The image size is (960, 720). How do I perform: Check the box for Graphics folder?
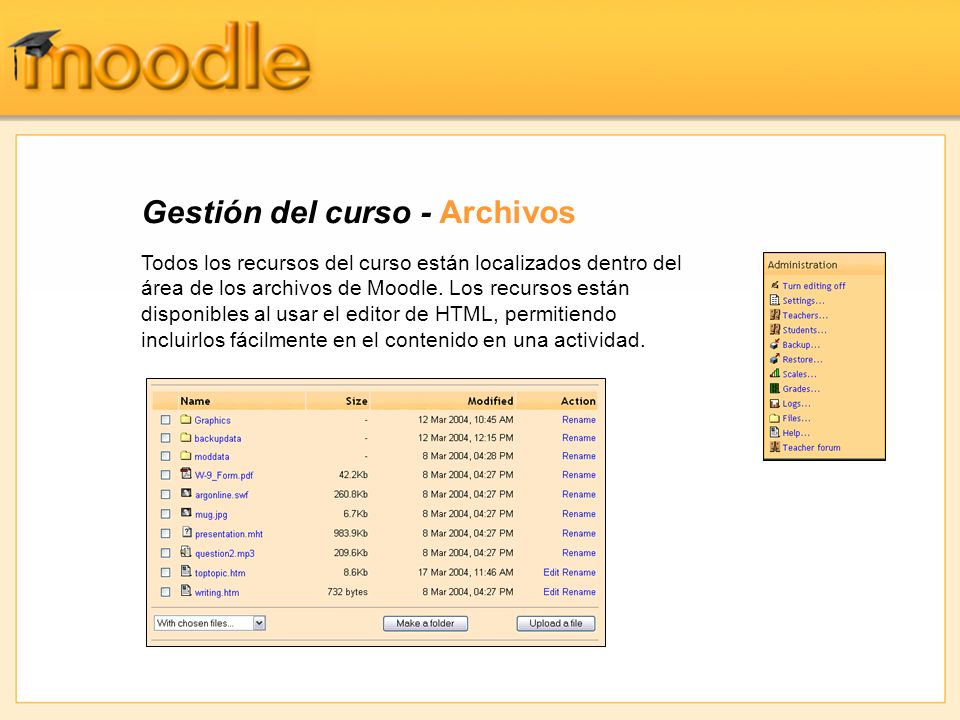coord(165,420)
